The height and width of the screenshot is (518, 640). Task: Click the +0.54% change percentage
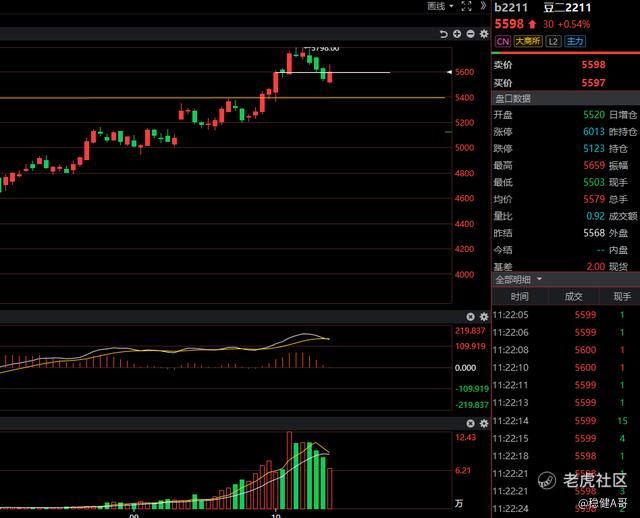coord(574,24)
